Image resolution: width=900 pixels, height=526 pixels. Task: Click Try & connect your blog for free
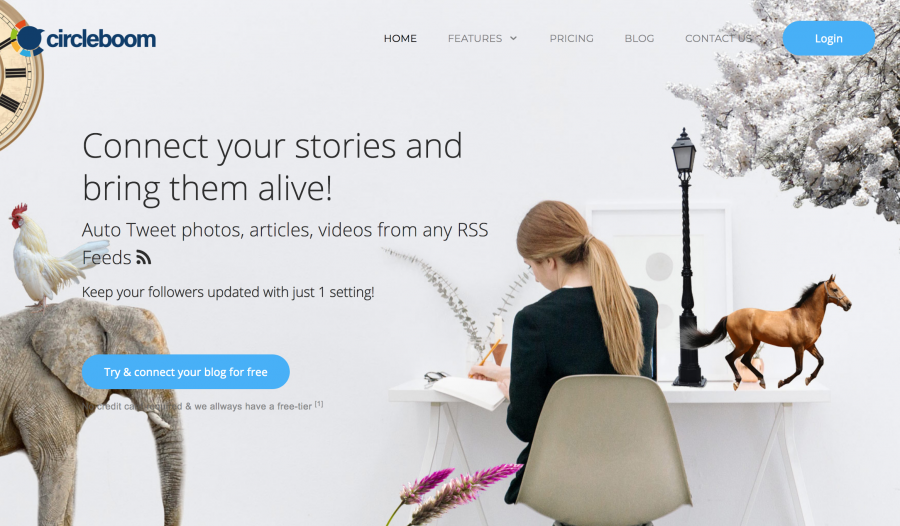pos(185,372)
